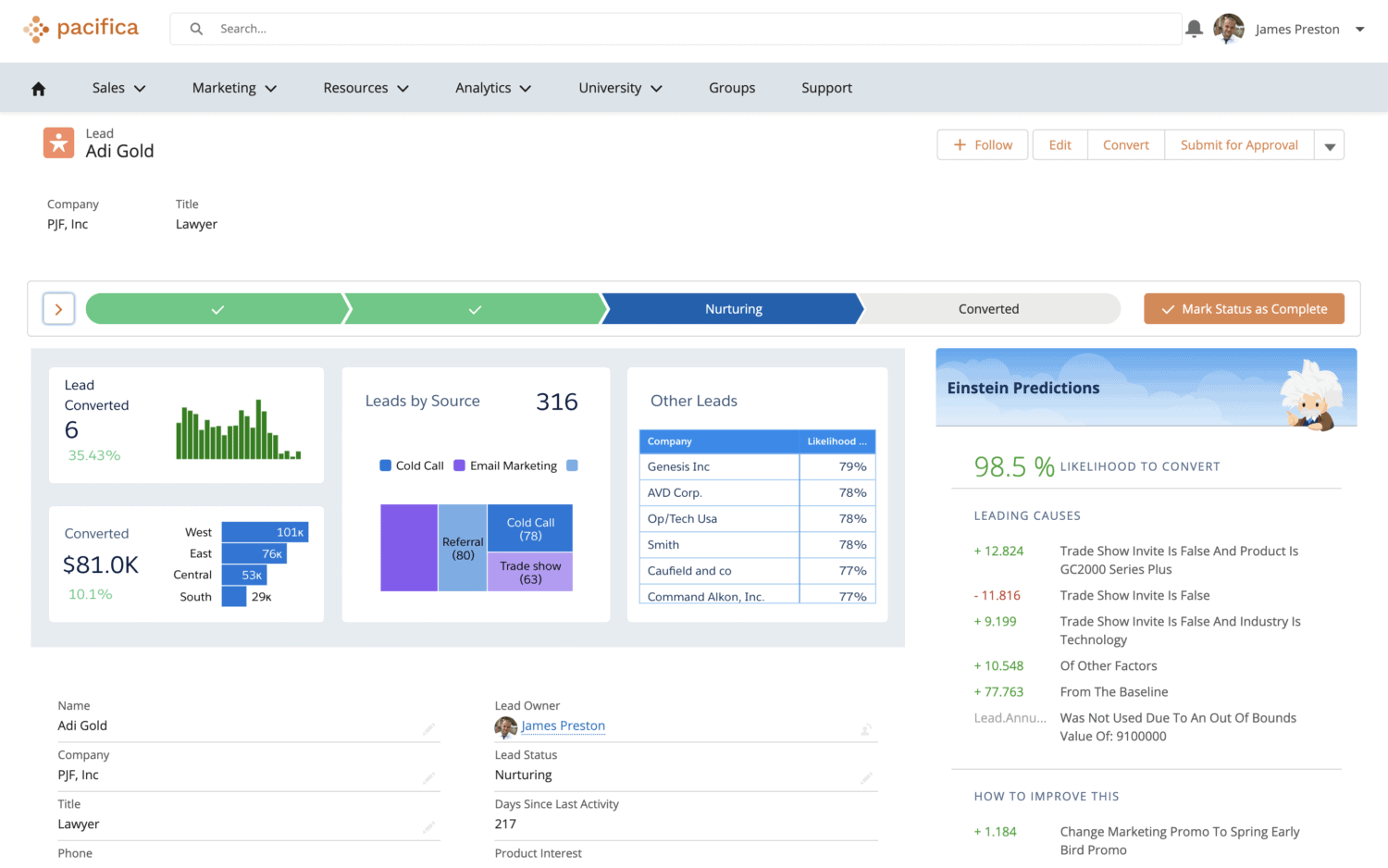Edit the Name field using its pencil icon

point(428,729)
